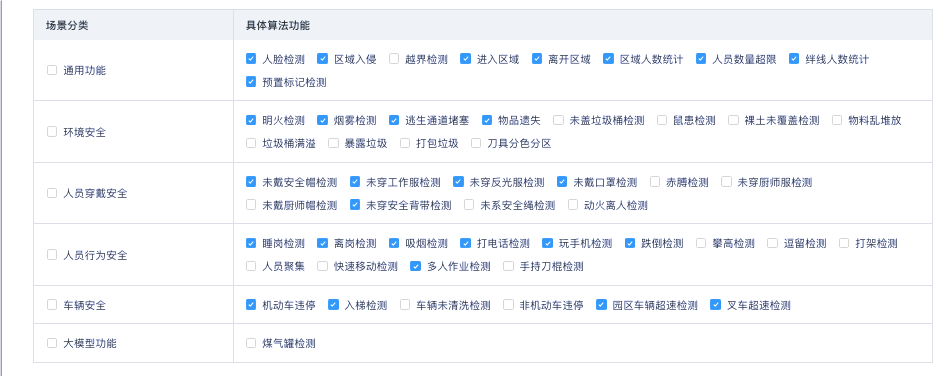Check the 赤膊检测 option
The height and width of the screenshot is (376, 950).
point(655,182)
